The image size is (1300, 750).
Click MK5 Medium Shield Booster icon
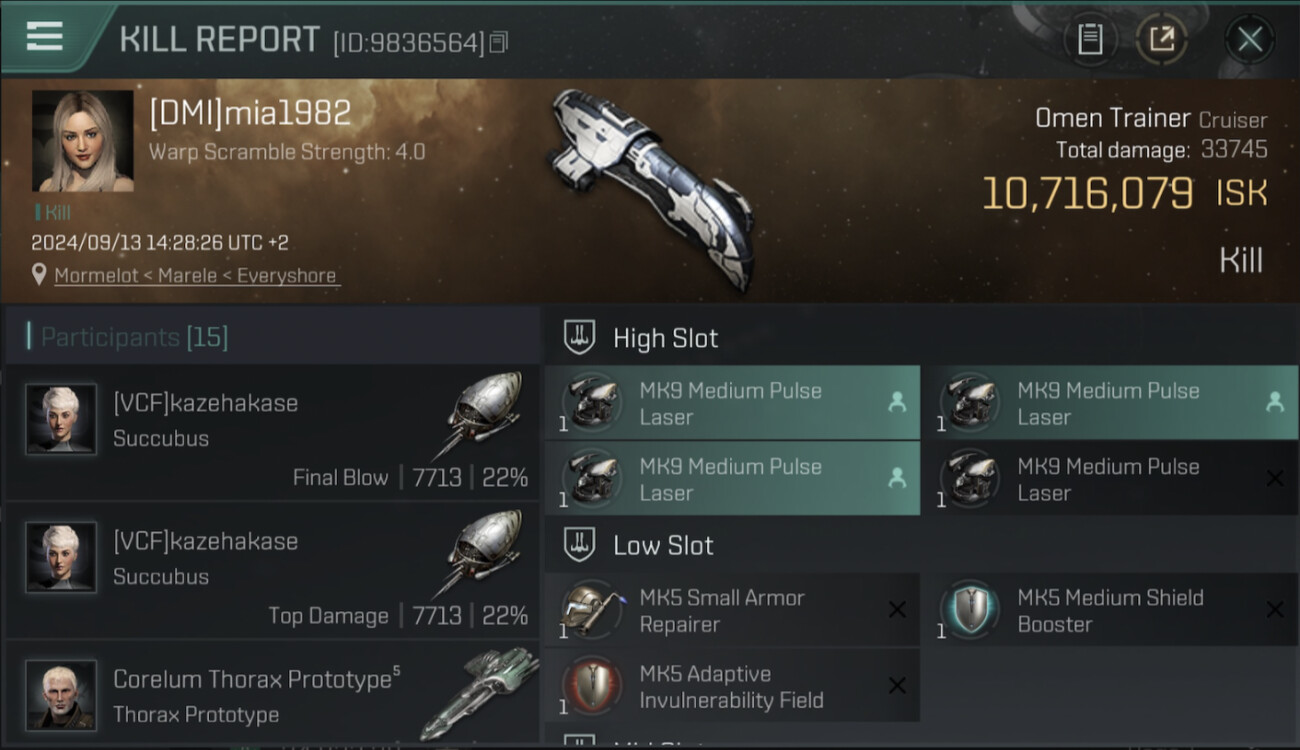coord(968,609)
